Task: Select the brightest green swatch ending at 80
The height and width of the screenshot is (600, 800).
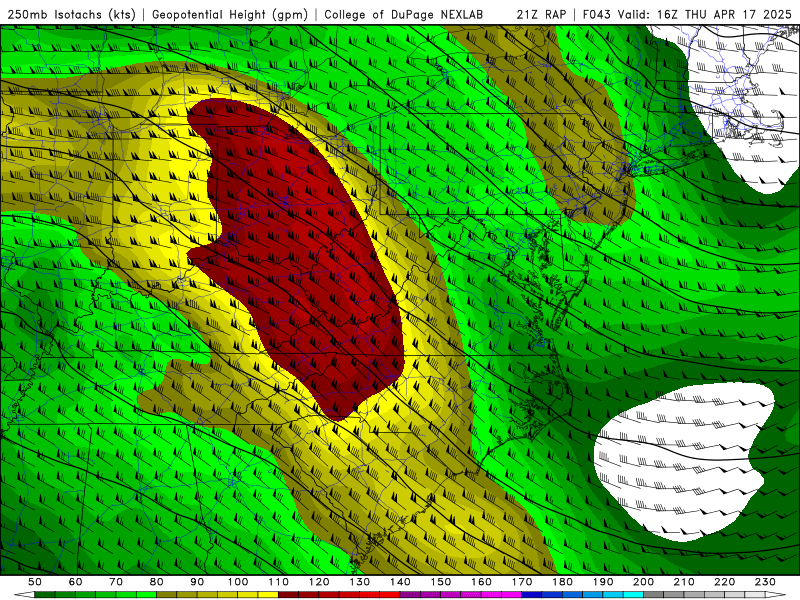Action: point(146,594)
